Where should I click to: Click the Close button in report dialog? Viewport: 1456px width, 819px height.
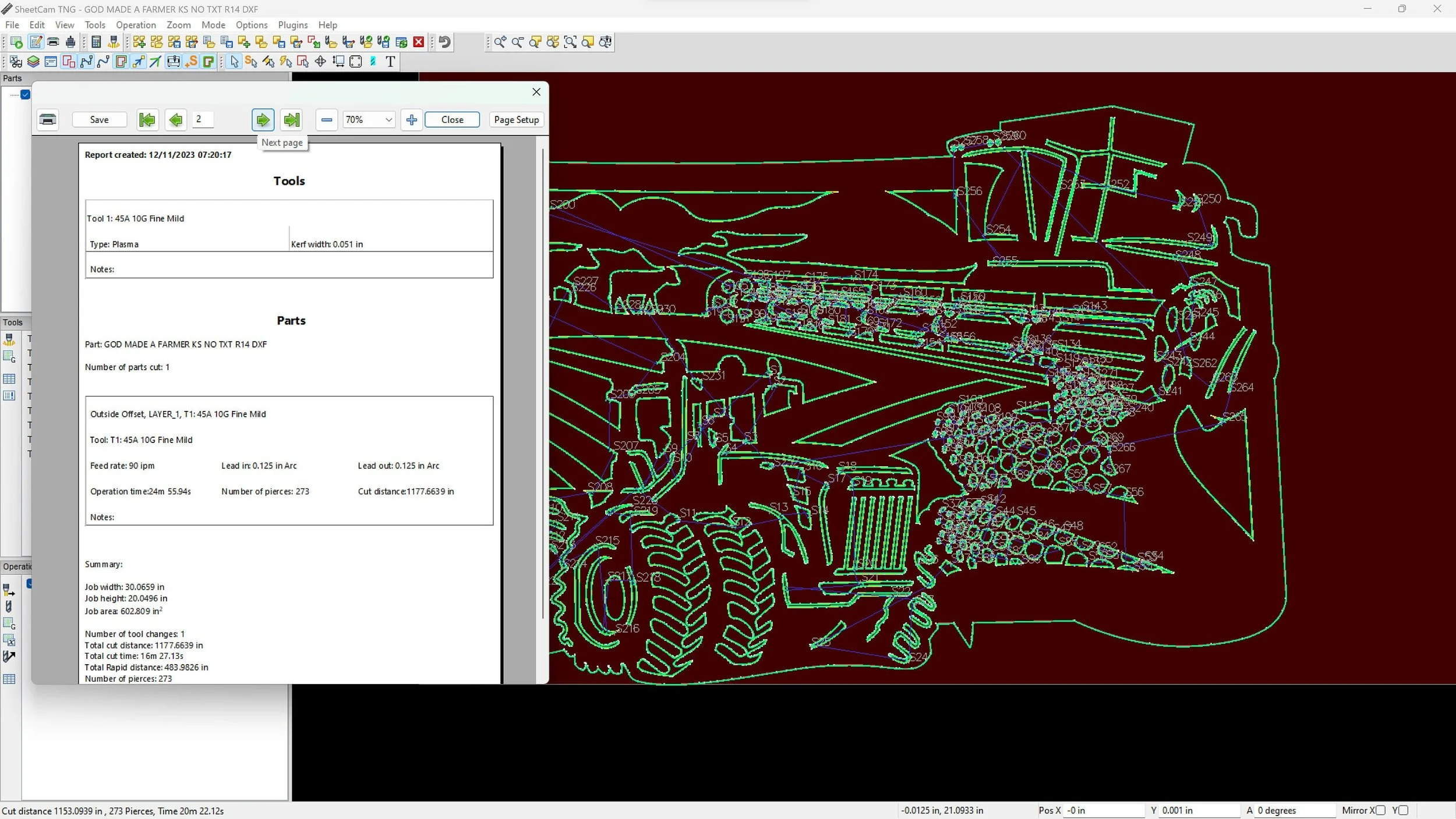point(453,119)
